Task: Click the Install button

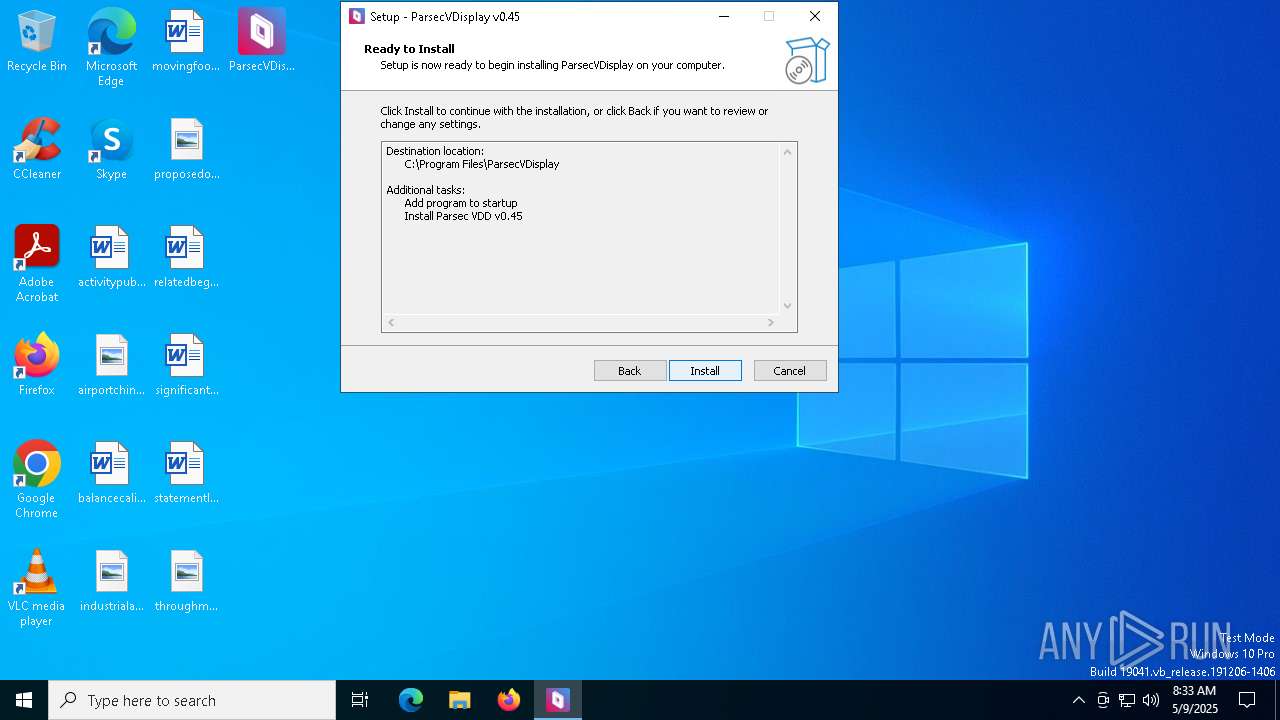Action: pos(705,370)
